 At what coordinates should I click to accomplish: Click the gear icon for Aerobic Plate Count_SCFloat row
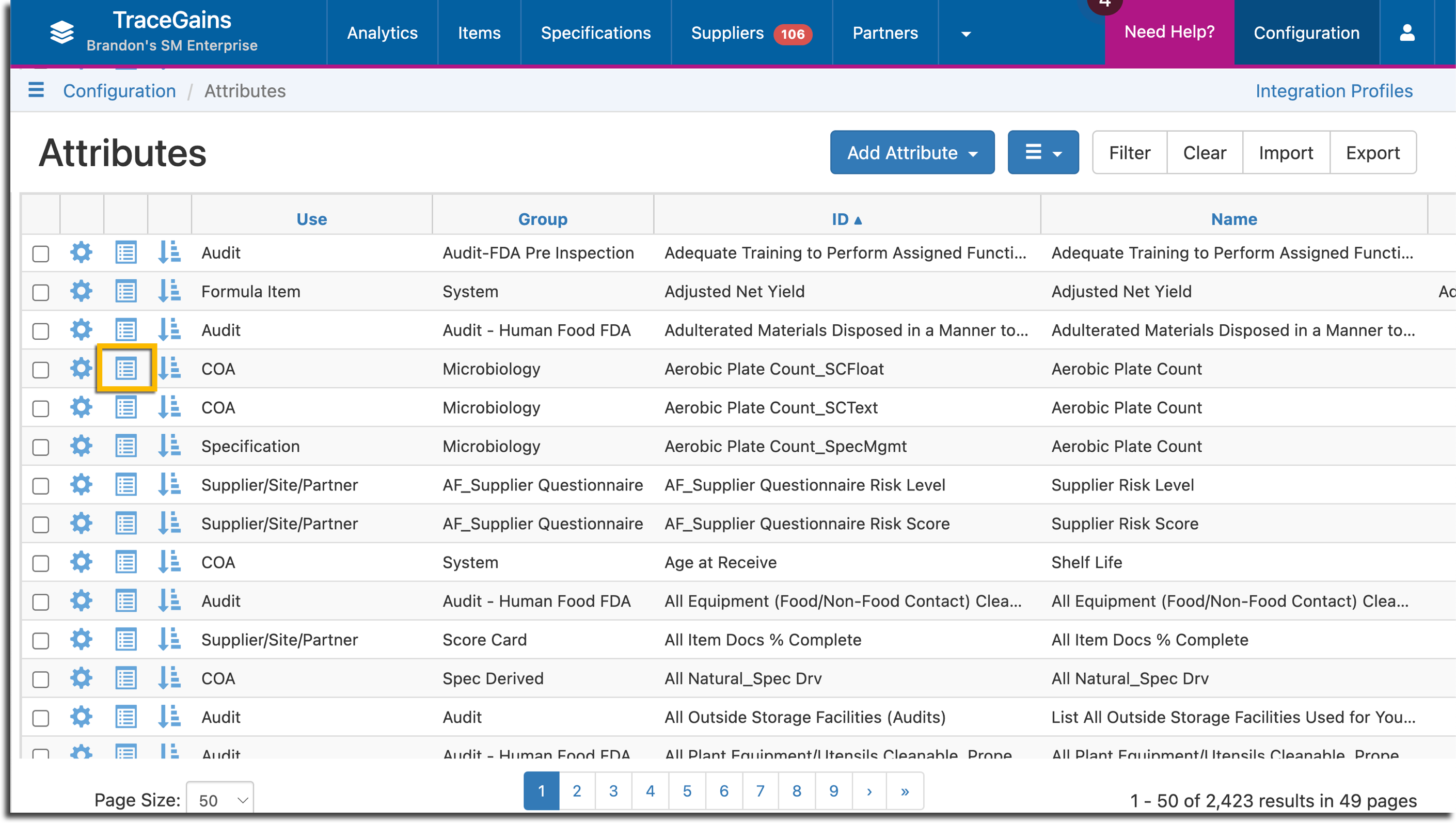point(82,369)
